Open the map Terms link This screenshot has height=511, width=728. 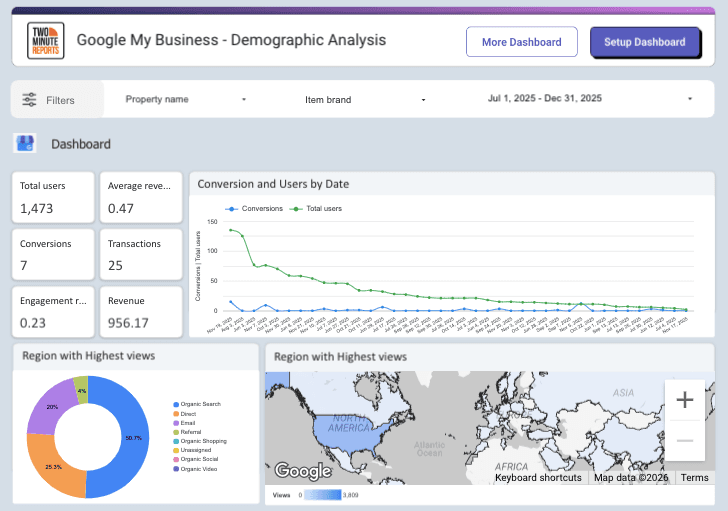tap(694, 478)
